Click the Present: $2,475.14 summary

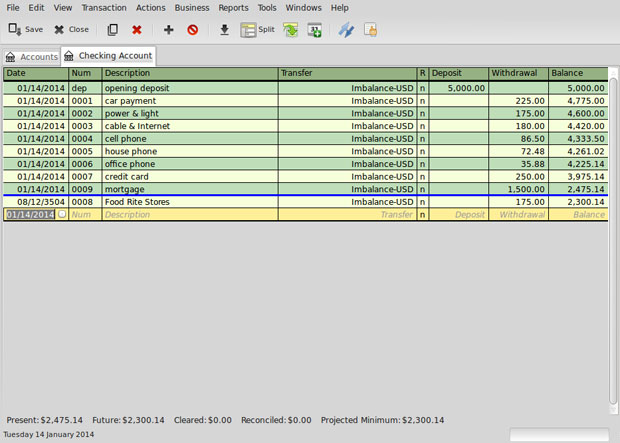pos(45,420)
